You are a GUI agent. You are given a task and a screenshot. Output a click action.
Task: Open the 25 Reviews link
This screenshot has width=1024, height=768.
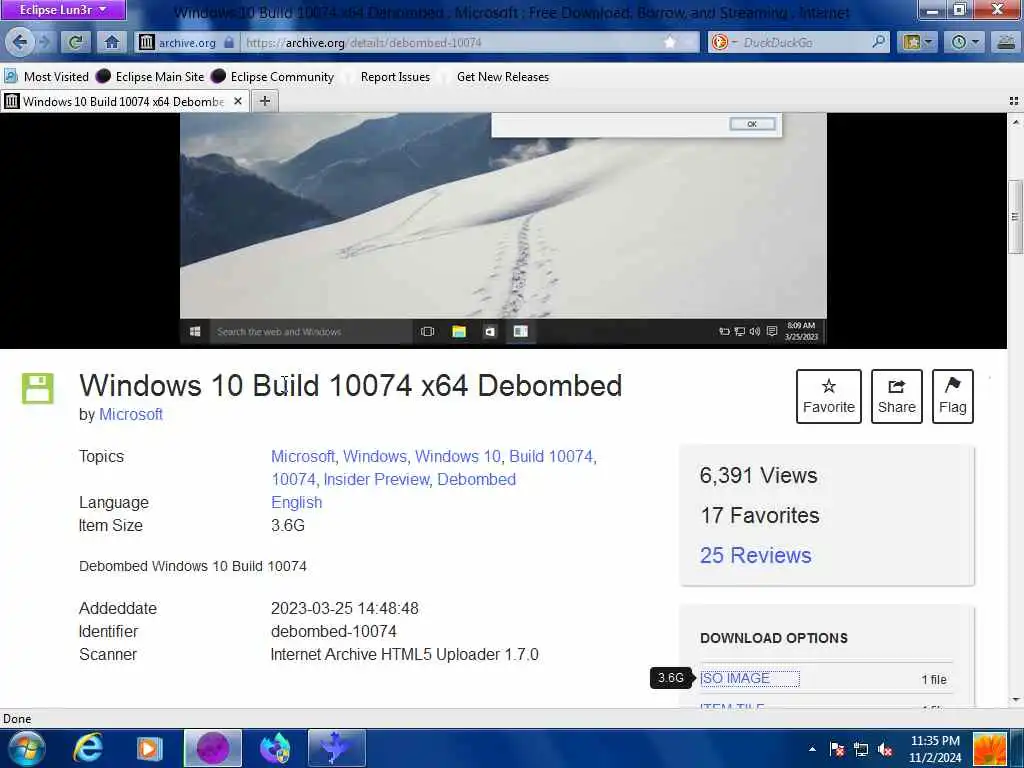pos(756,555)
